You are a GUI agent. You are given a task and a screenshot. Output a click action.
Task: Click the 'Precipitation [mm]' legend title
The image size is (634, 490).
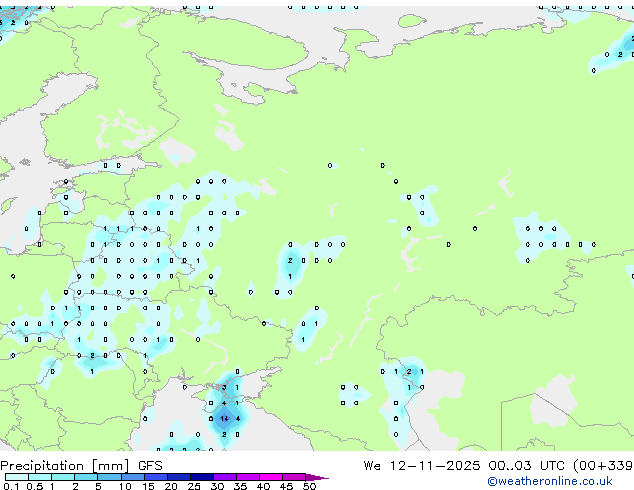click(65, 466)
